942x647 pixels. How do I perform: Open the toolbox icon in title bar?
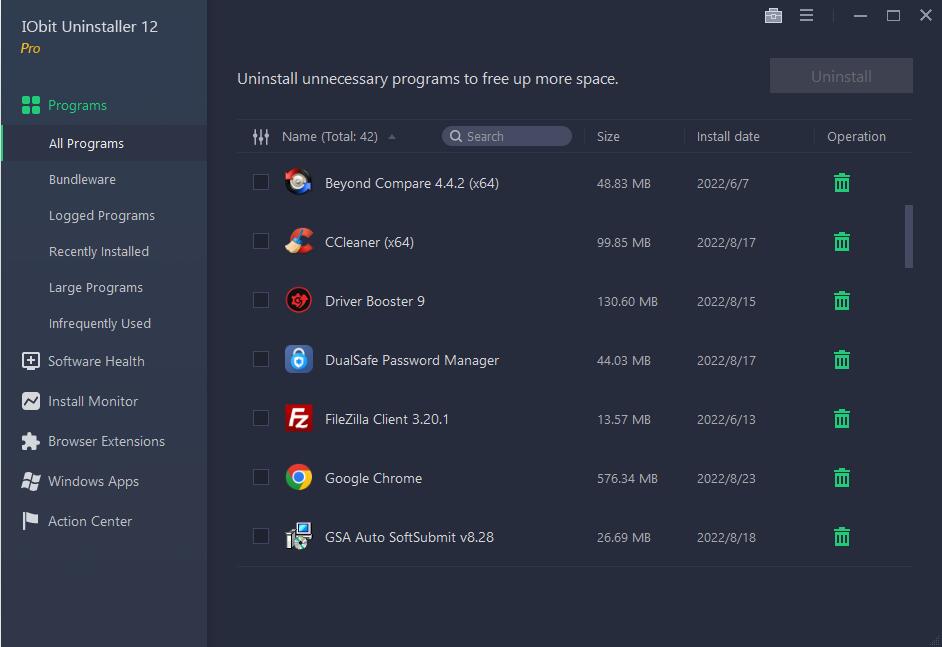click(773, 15)
